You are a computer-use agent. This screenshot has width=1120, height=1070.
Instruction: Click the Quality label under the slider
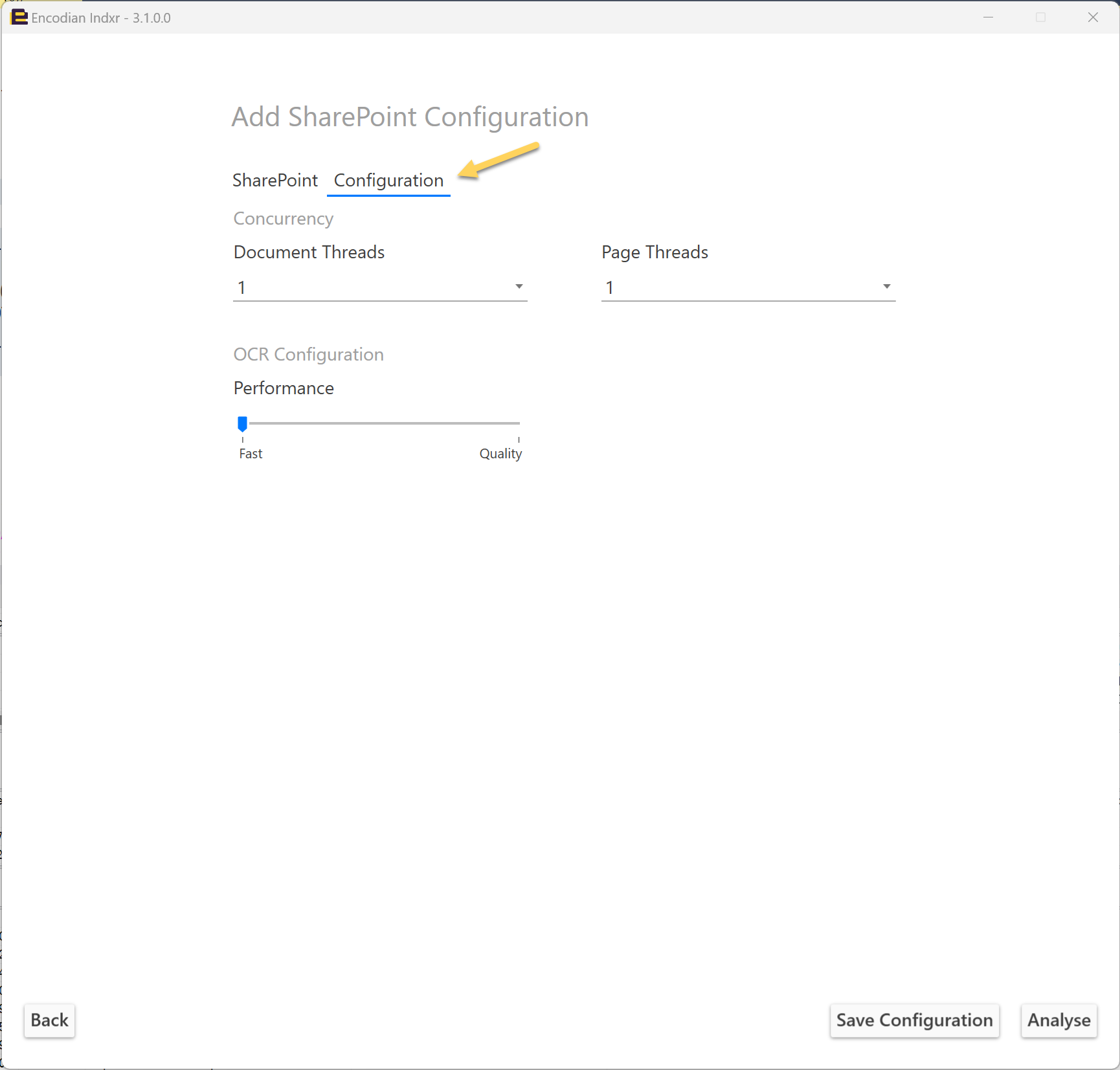[500, 454]
